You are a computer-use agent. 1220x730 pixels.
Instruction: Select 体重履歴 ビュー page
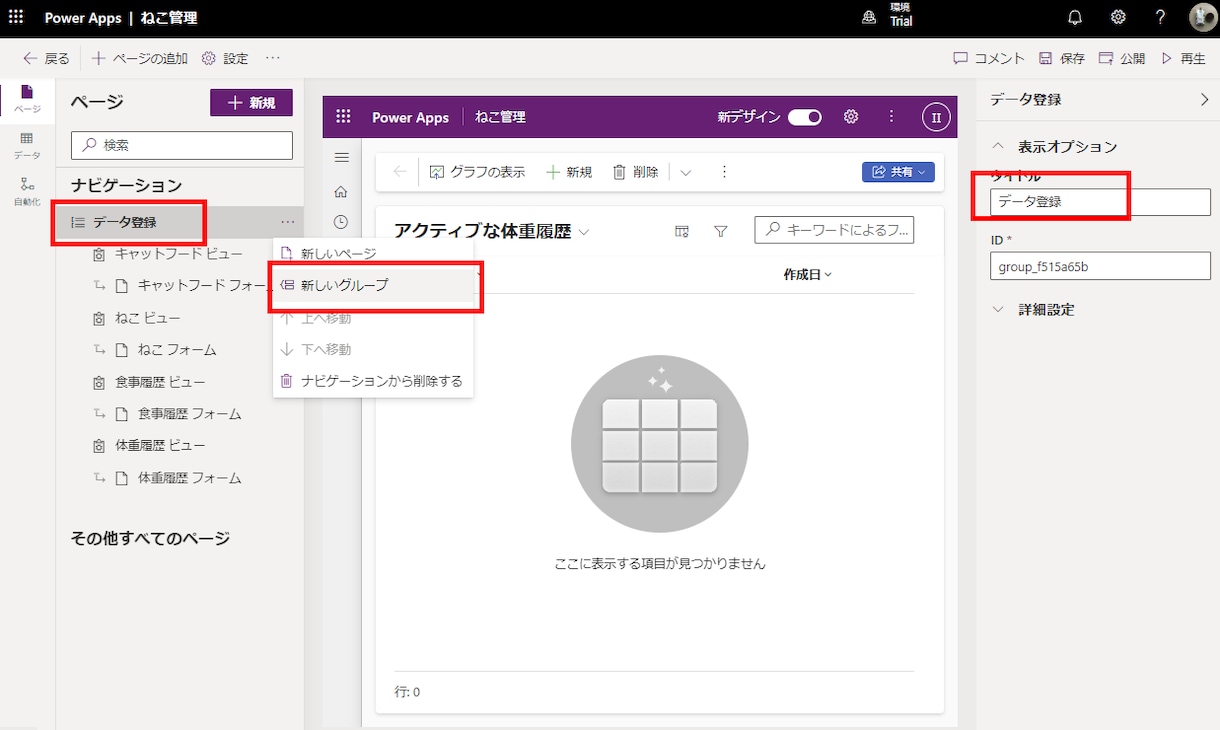(160, 446)
